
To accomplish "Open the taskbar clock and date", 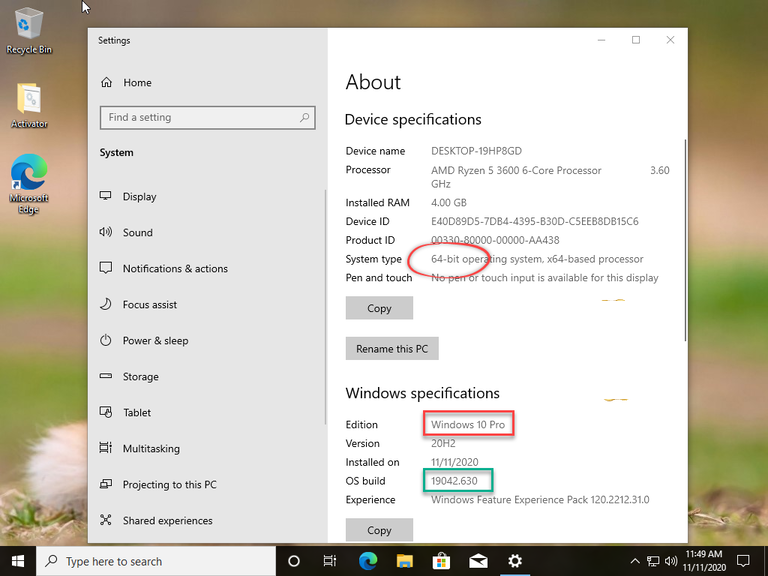I will 704,561.
